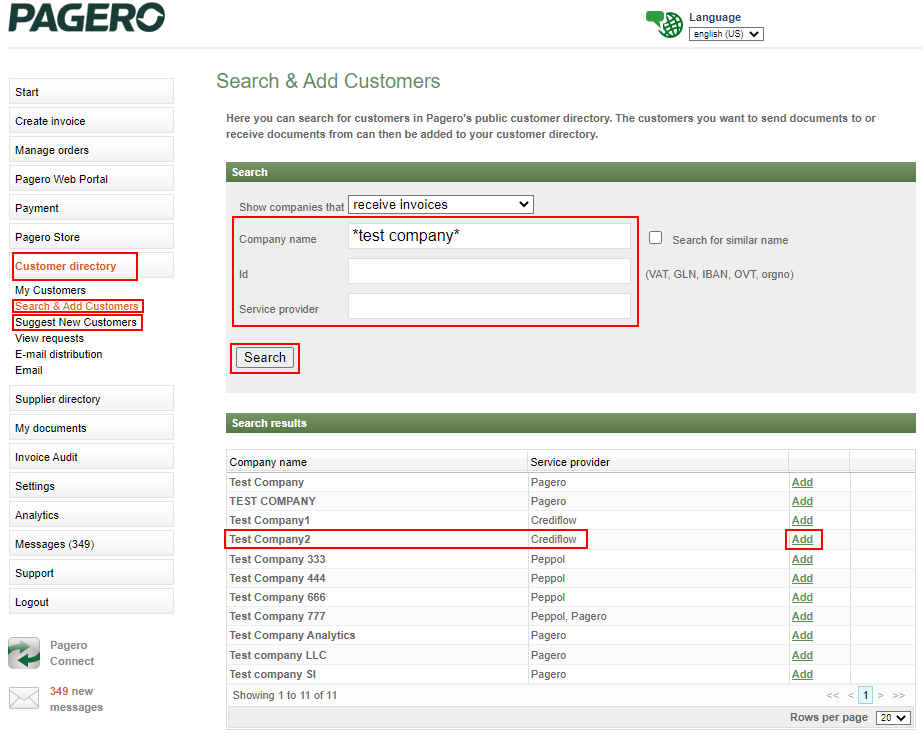Click the Search button
Screen dimensions: 923x734
[x=265, y=357]
